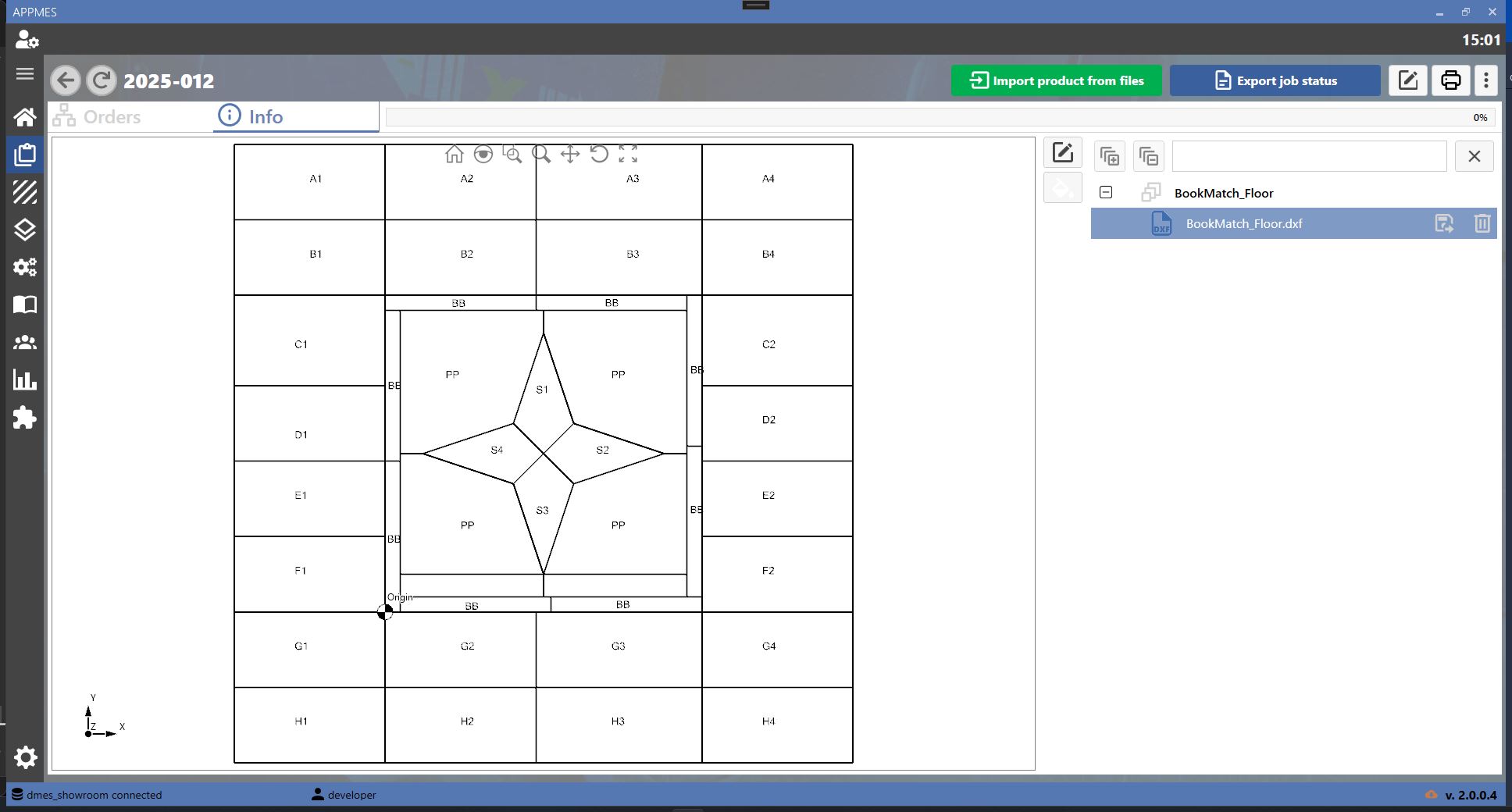Toggle the eye-style view icon in viewer

pyautogui.click(x=483, y=154)
